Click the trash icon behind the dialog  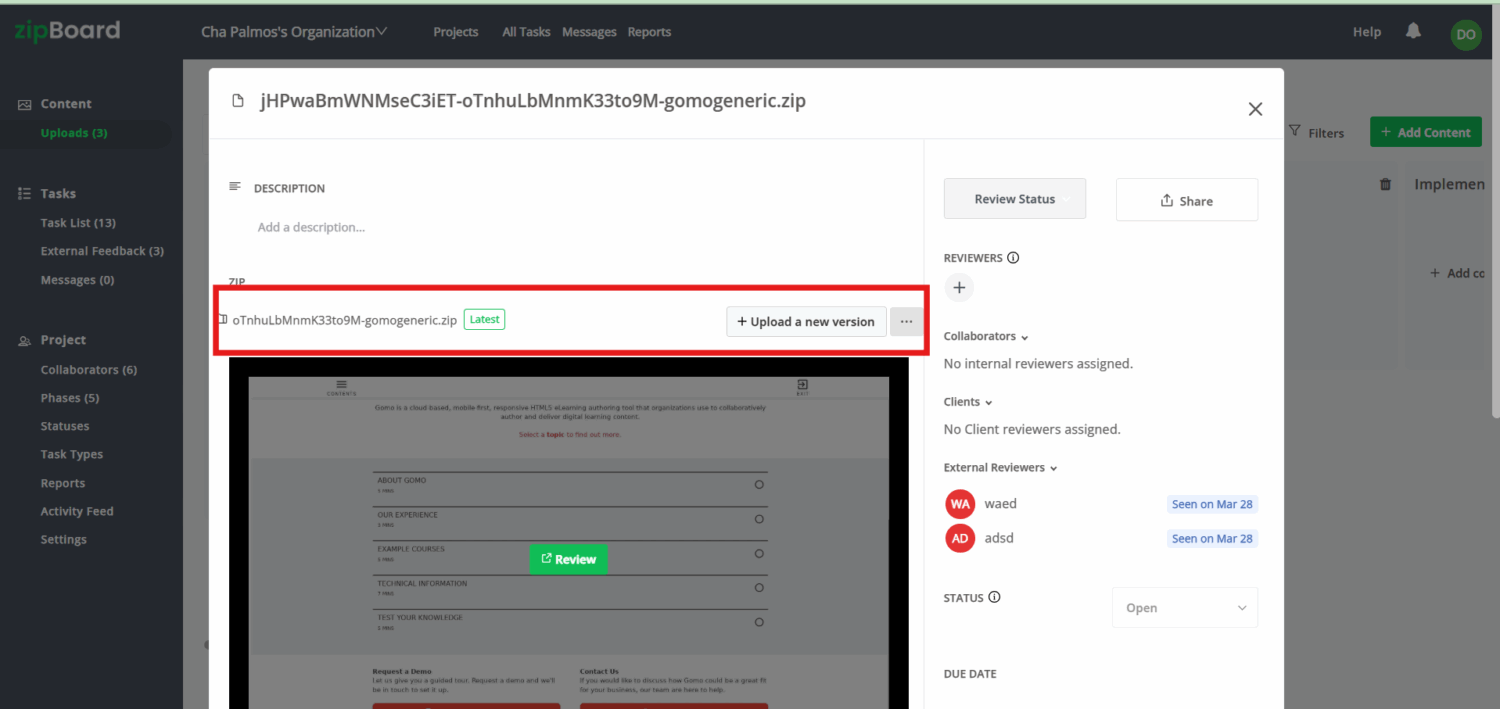point(1385,185)
